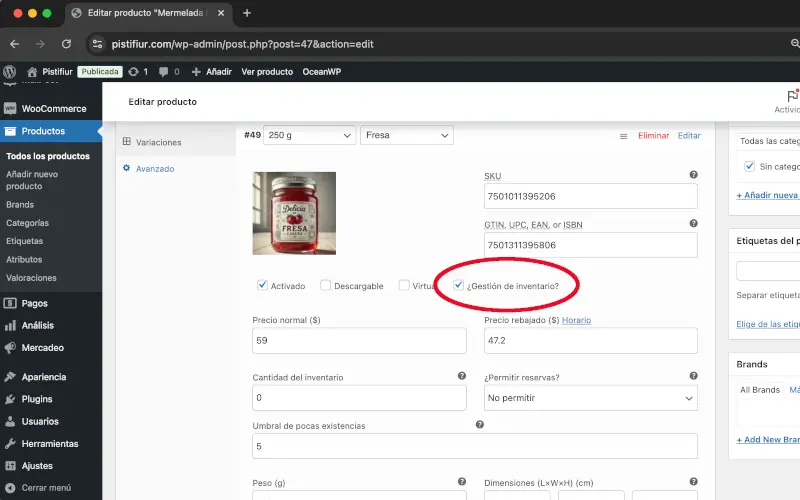
Task: Open Añadir nuevo producto submenu item
Action: coord(32,180)
